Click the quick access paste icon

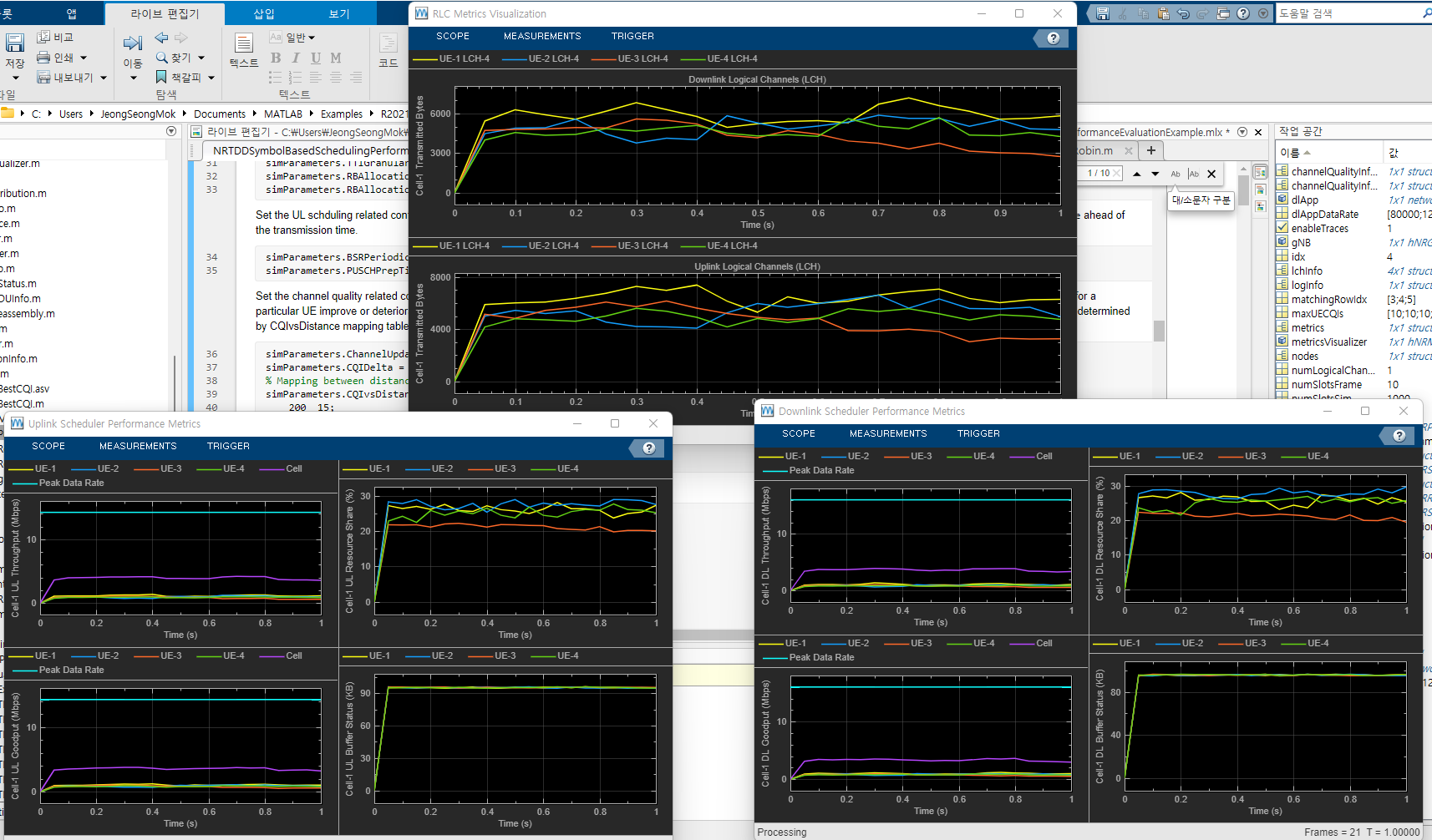1163,13
